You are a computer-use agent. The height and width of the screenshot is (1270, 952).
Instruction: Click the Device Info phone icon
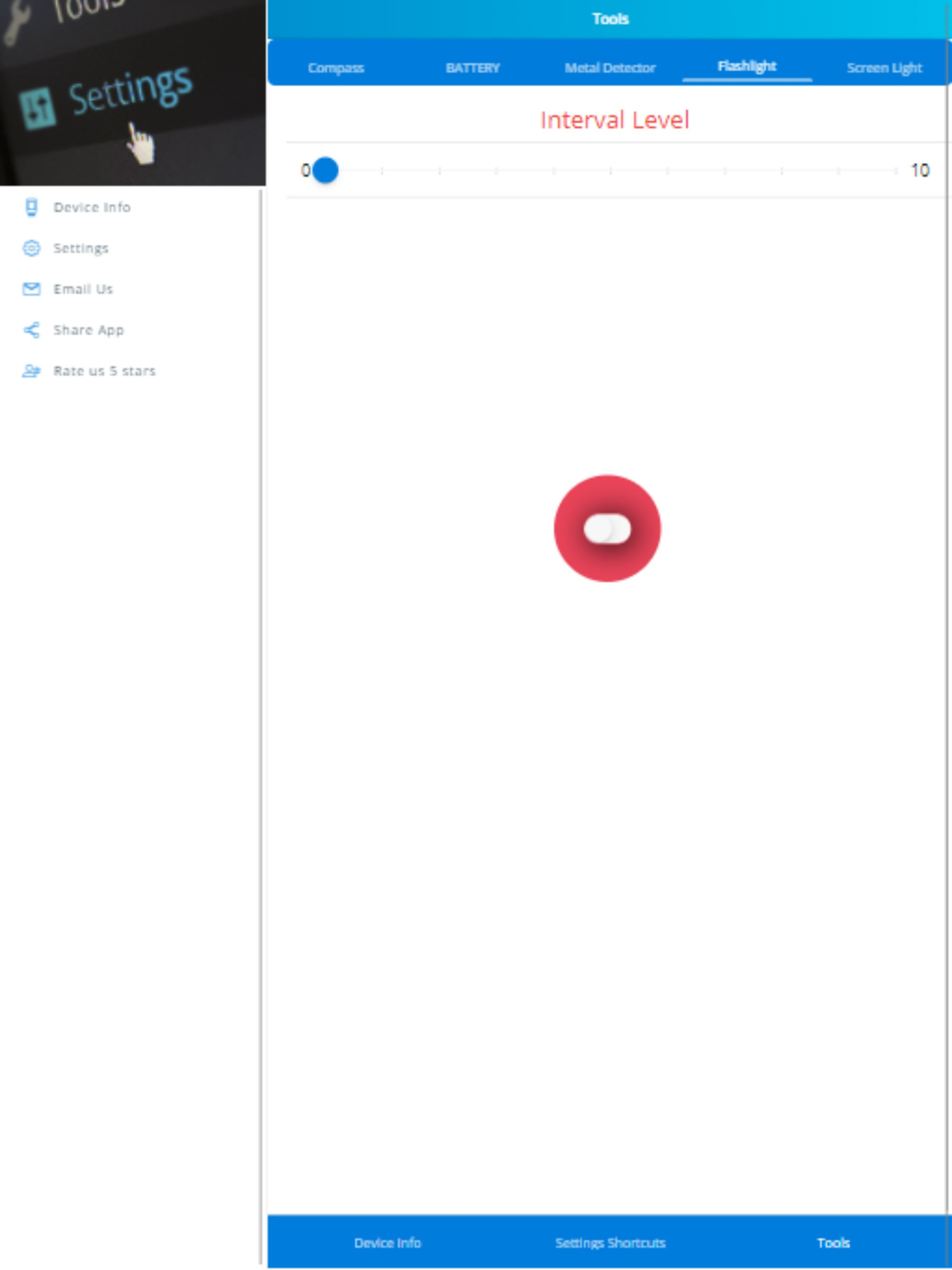tap(32, 207)
